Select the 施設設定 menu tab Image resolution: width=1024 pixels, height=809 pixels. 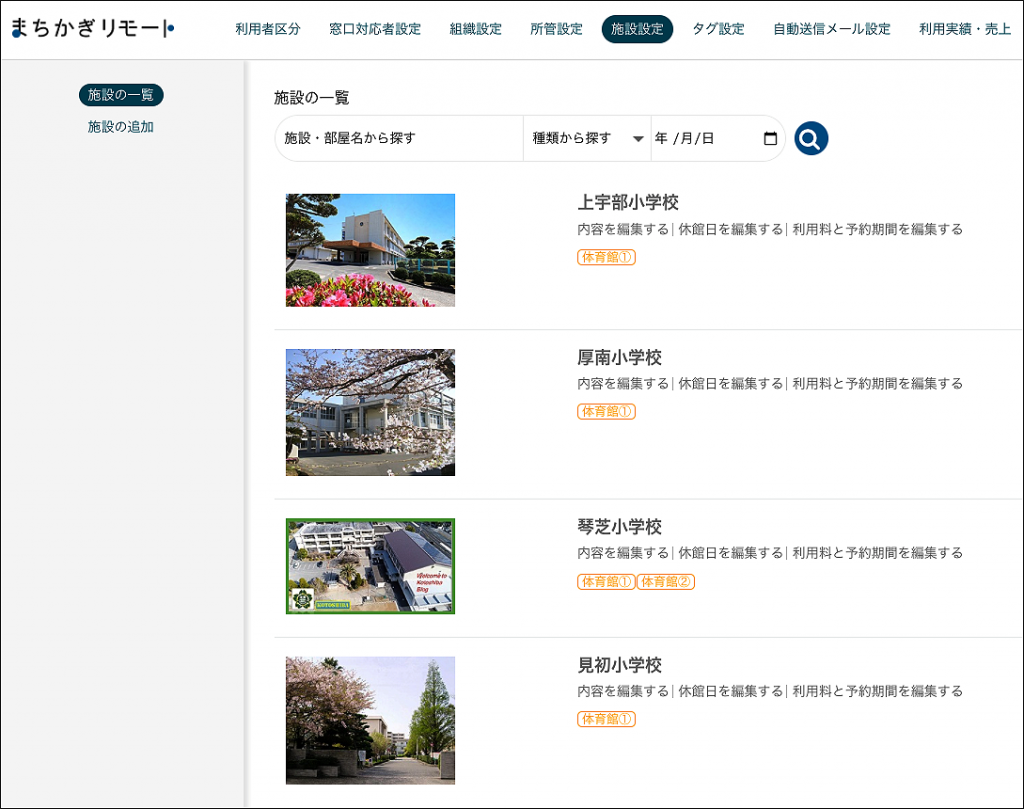(x=637, y=29)
